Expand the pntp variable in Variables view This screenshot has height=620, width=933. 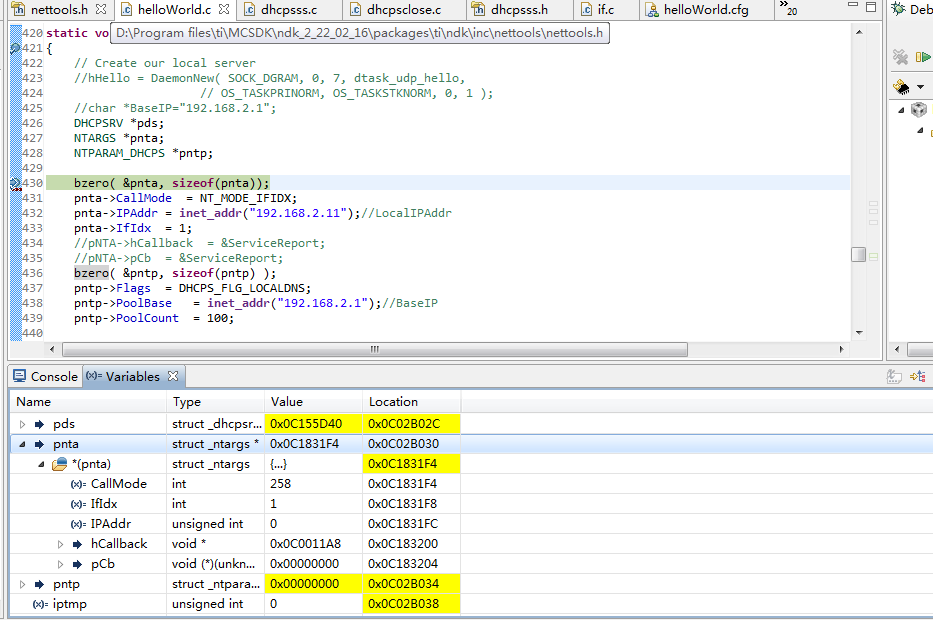pos(22,583)
